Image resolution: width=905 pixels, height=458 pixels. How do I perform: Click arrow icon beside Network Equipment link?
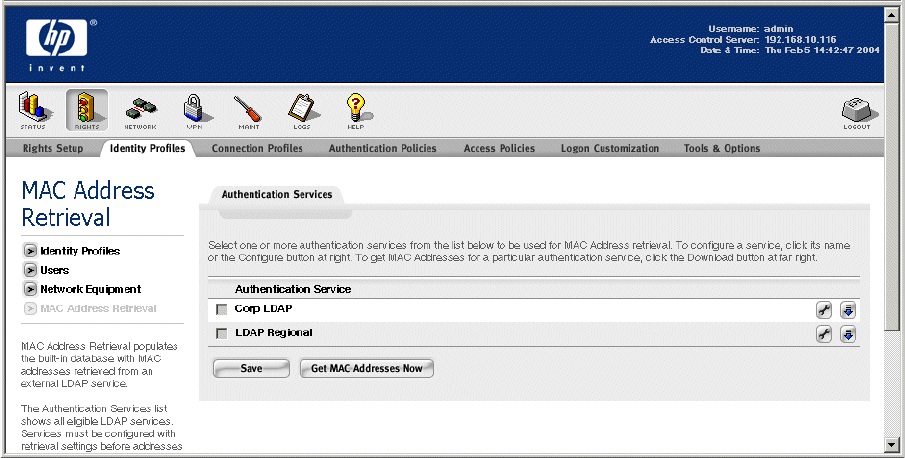30,289
